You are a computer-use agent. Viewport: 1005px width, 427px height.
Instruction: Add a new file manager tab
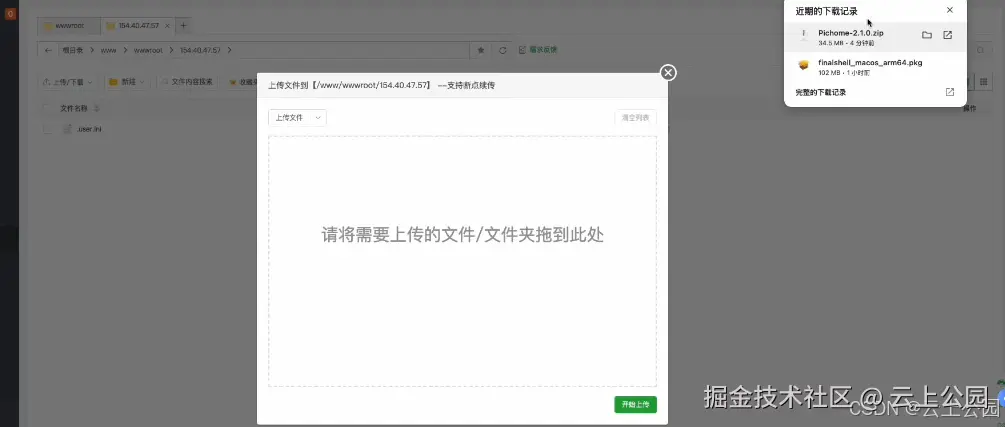click(x=183, y=26)
